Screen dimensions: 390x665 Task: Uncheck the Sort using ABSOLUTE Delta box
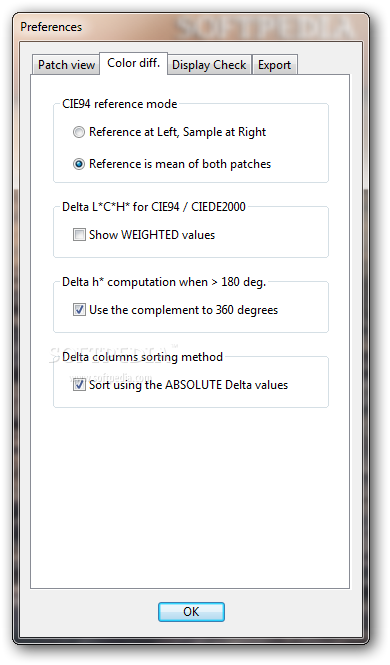(x=79, y=385)
